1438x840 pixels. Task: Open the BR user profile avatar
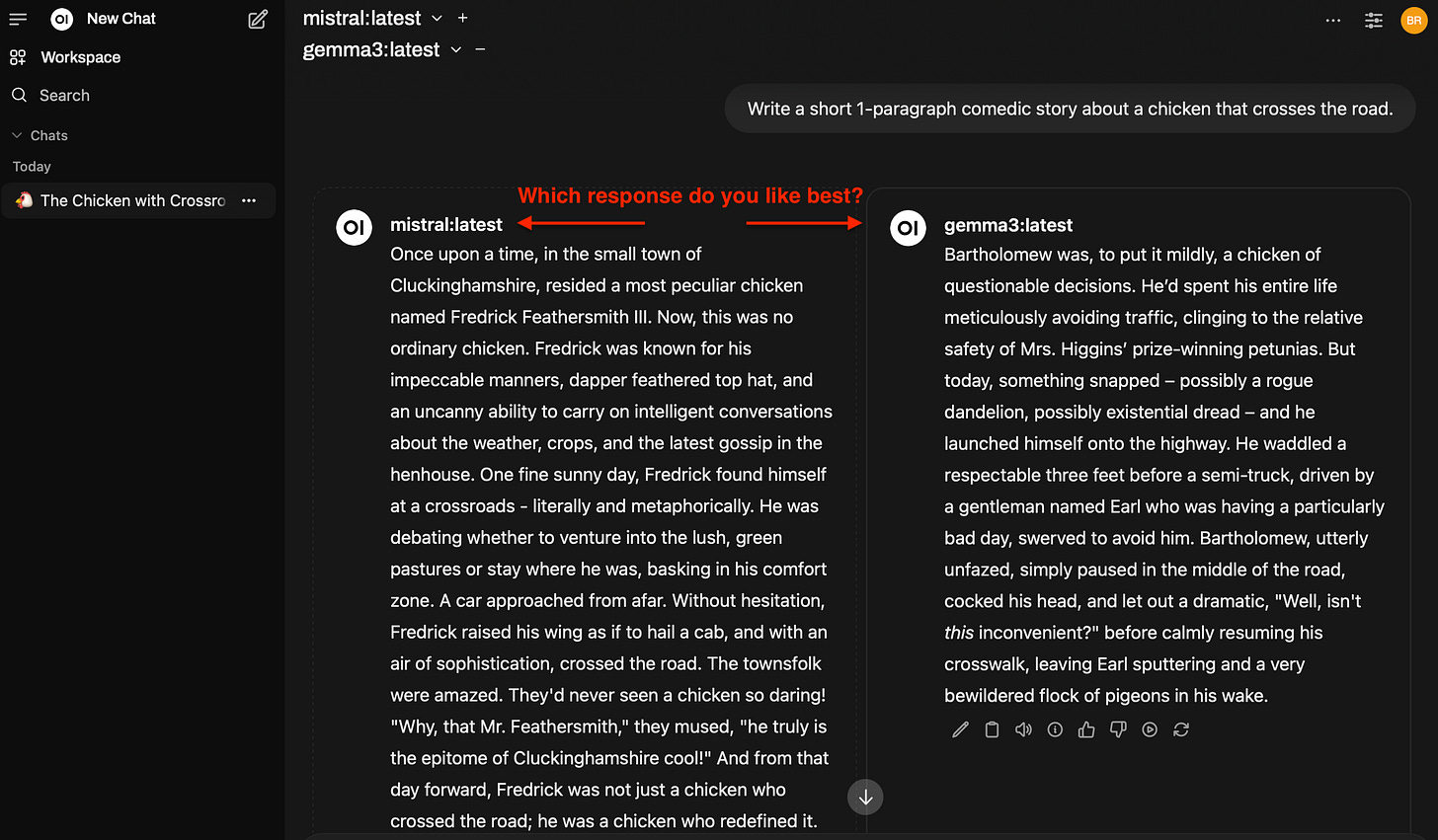[x=1414, y=20]
